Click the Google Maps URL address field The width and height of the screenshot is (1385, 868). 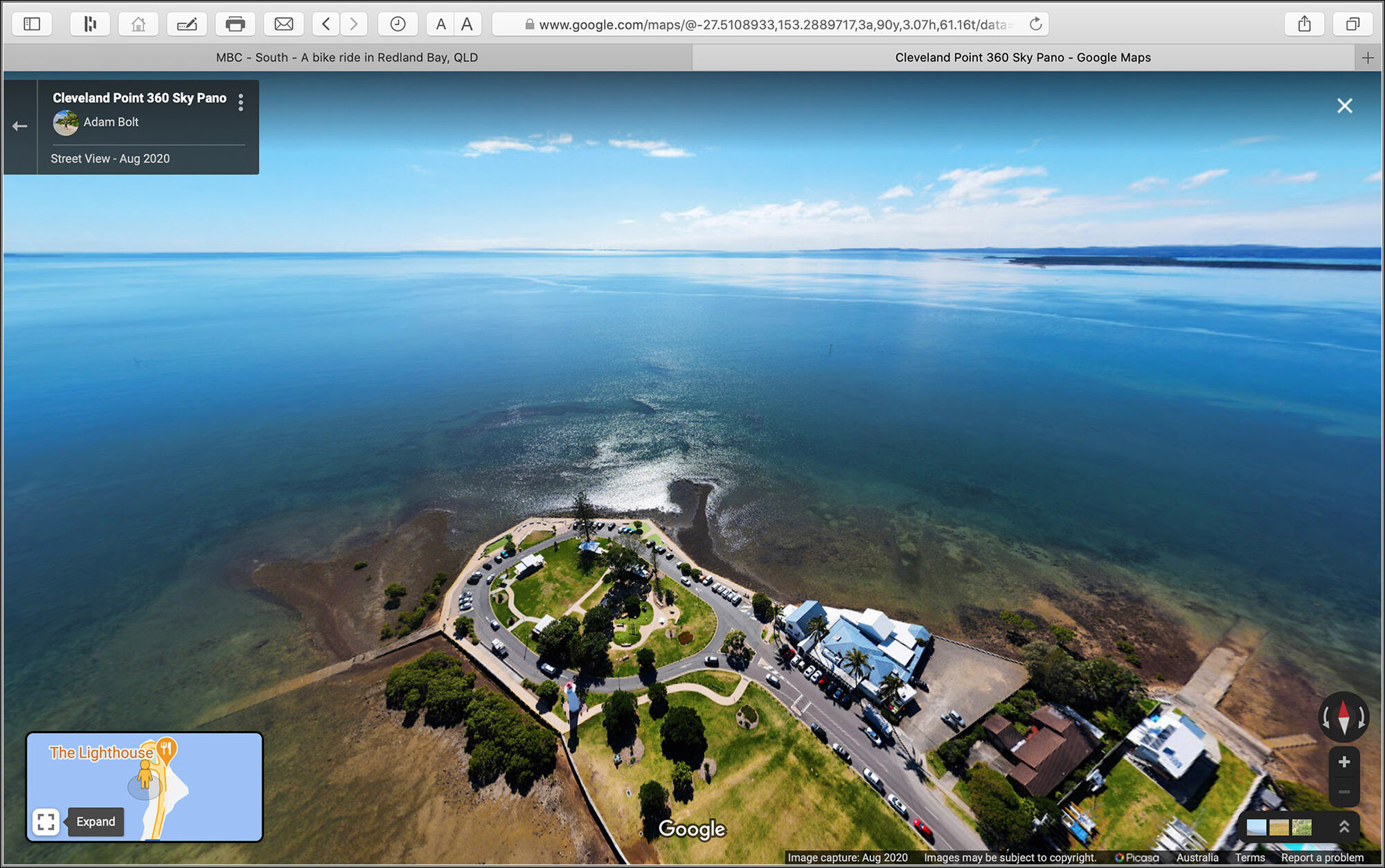tap(769, 24)
